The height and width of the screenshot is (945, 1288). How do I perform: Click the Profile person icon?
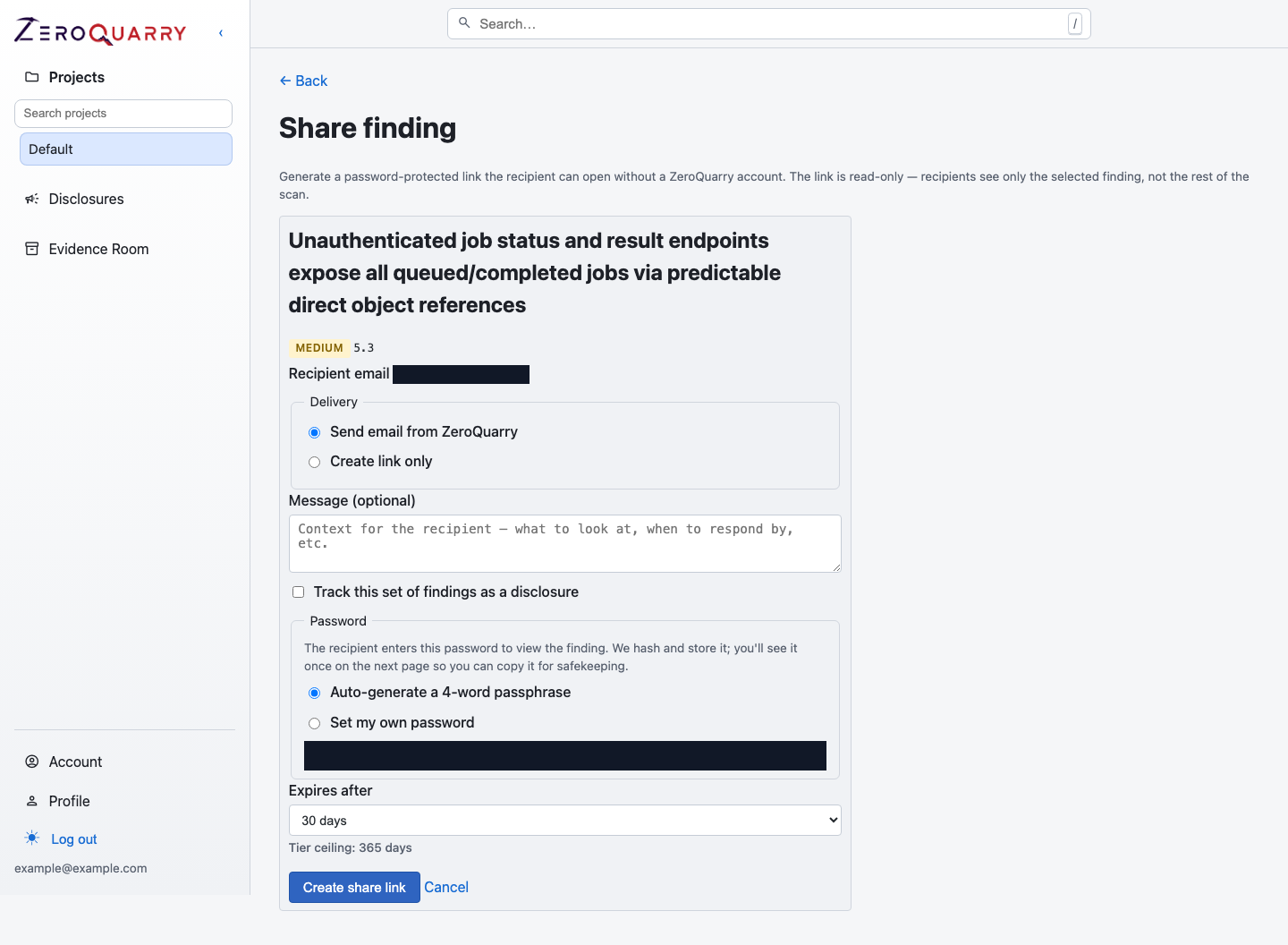tap(32, 801)
